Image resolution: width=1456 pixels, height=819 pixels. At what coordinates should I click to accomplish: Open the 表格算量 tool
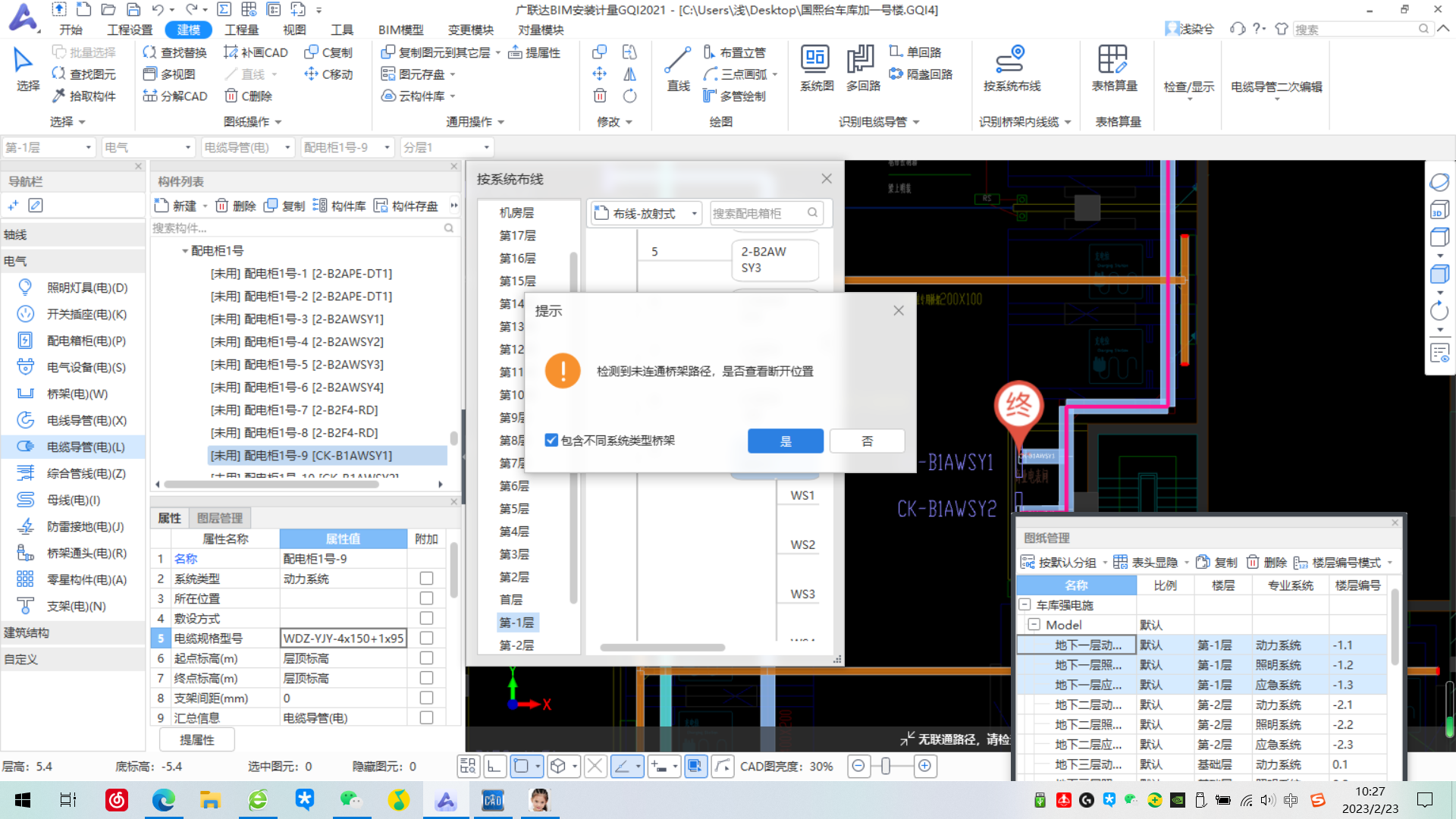[1114, 68]
